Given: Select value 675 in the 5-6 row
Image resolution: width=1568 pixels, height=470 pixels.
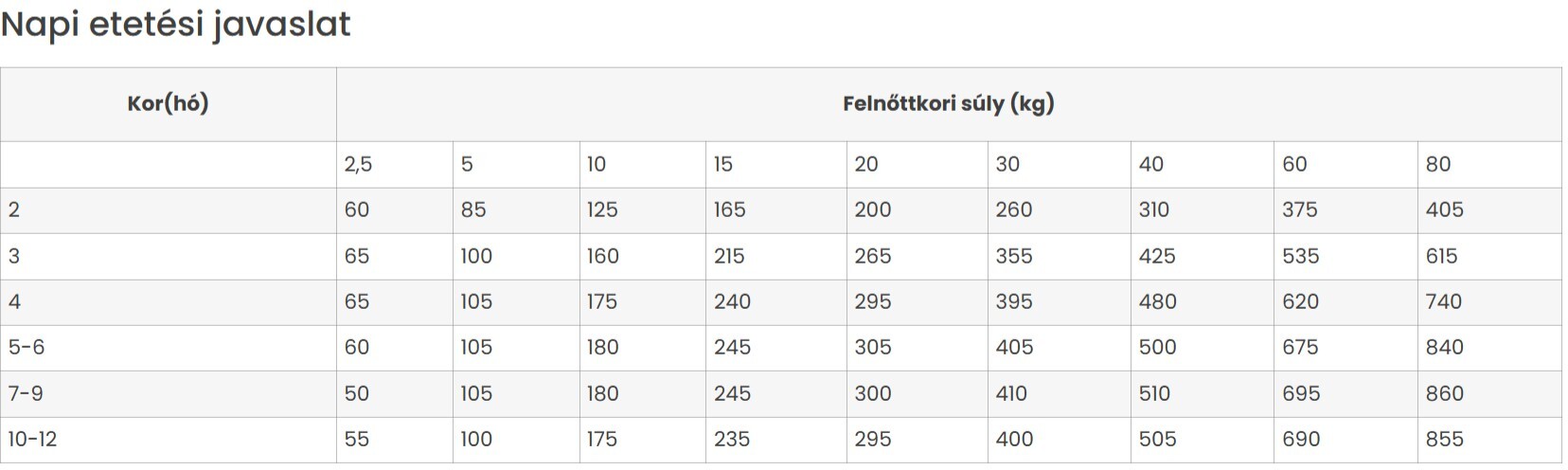Looking at the screenshot, I should (x=1300, y=348).
